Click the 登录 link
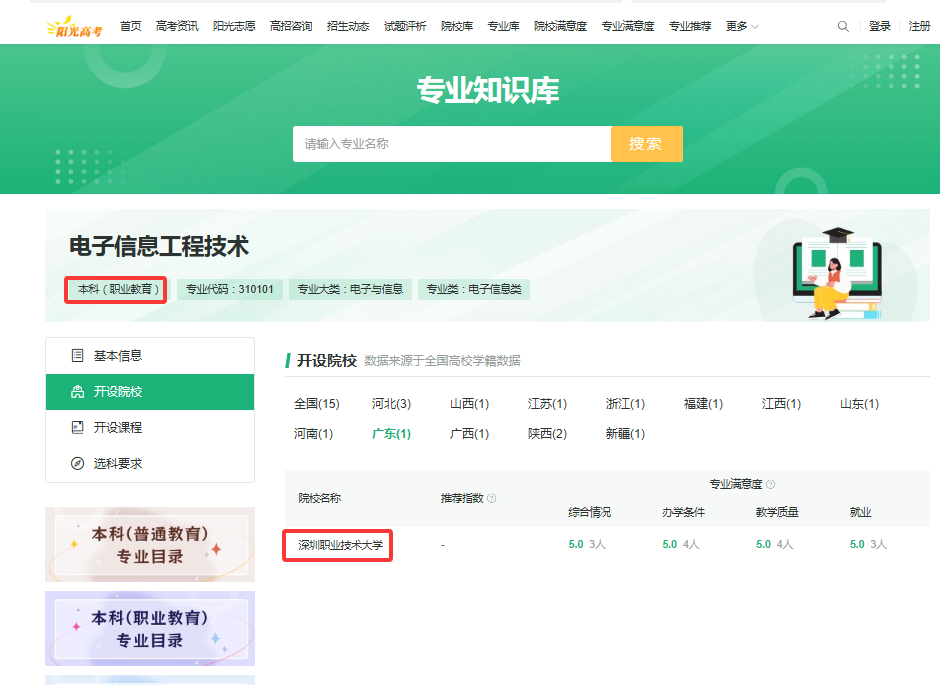This screenshot has height=685, width=940. pos(879,26)
